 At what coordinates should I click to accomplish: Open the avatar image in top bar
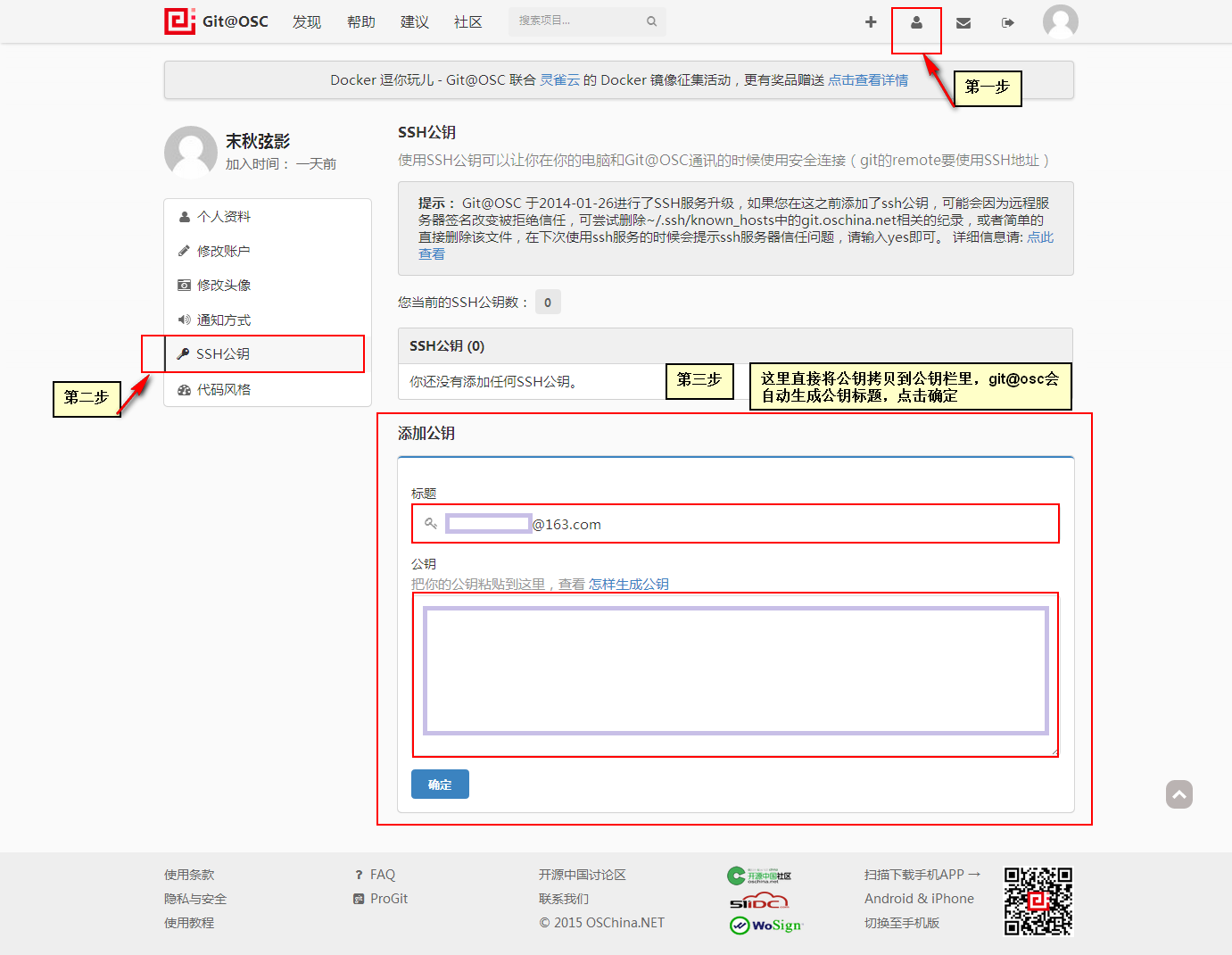[x=1061, y=21]
